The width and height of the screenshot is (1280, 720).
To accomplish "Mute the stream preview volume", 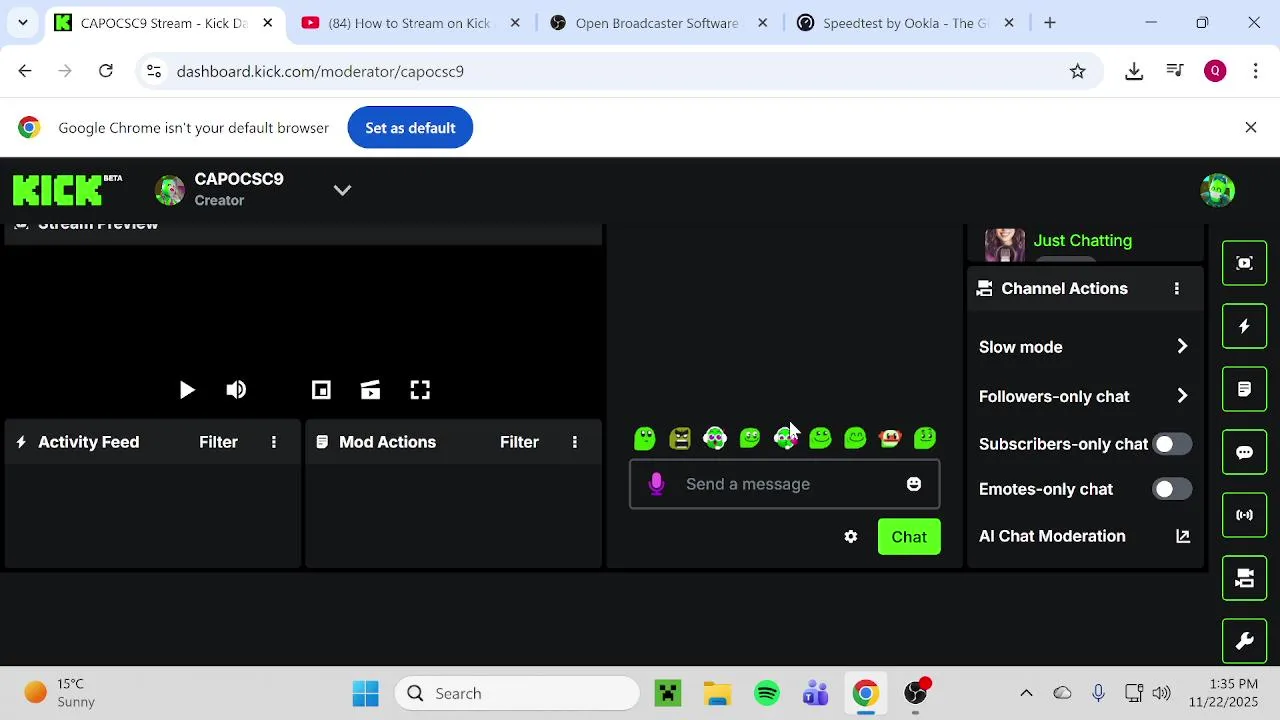I will [x=236, y=390].
